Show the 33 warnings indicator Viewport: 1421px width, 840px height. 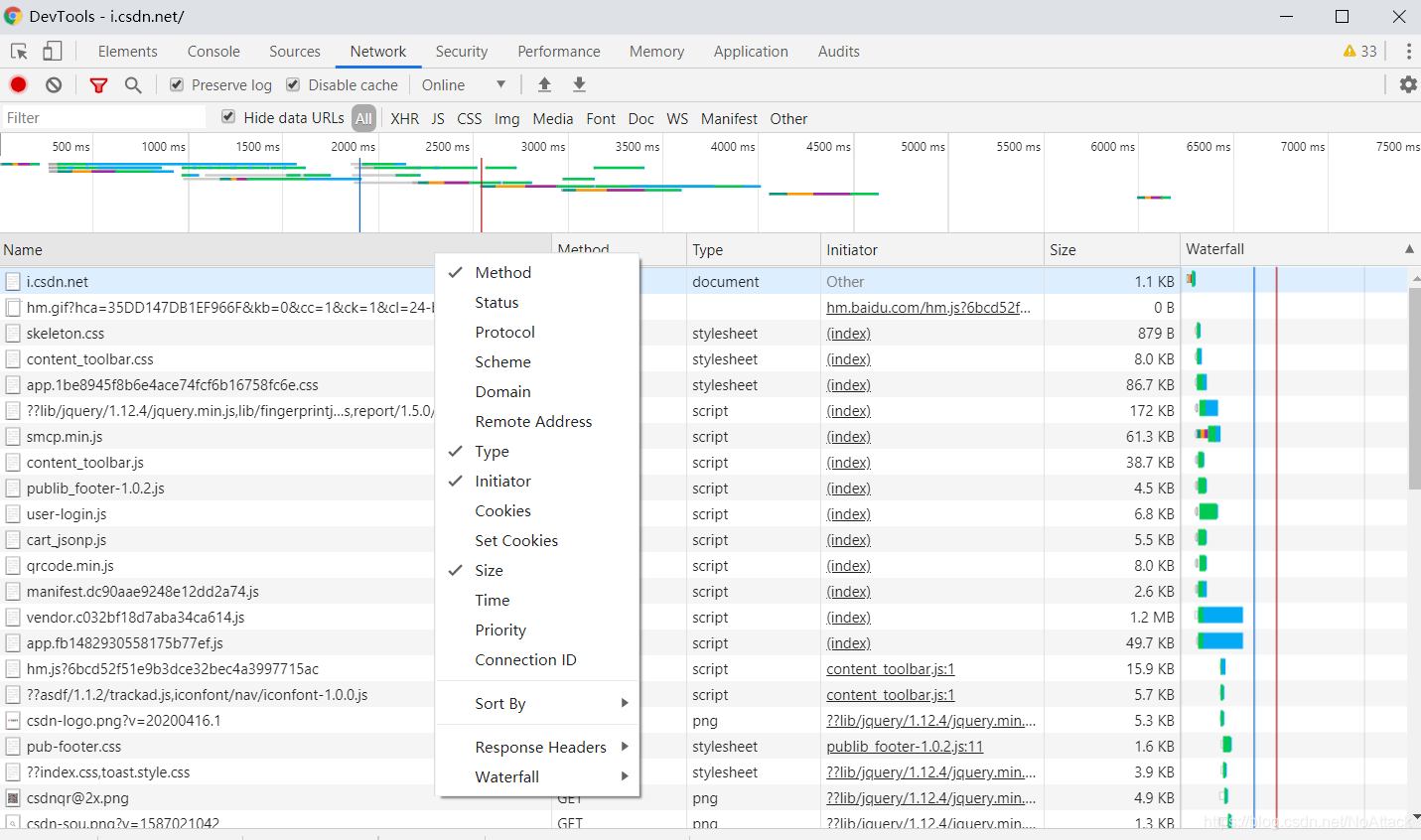(x=1359, y=52)
